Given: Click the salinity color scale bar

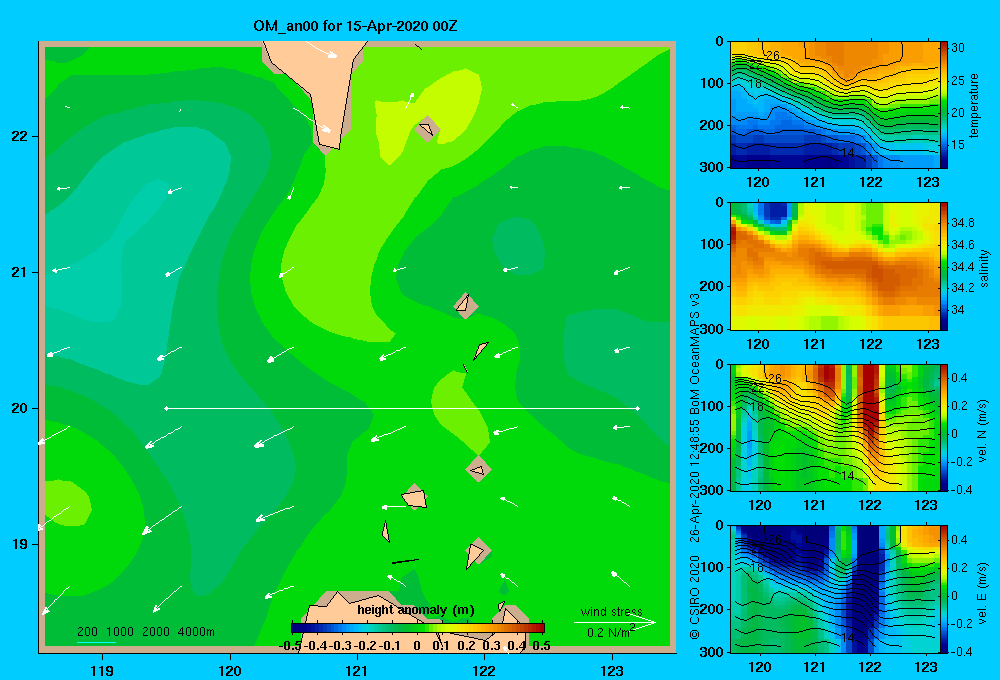Looking at the screenshot, I should click(x=944, y=267).
